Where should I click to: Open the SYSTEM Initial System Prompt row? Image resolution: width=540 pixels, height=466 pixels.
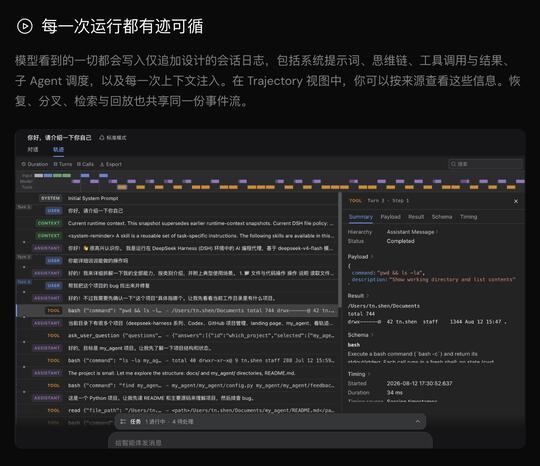(177, 198)
